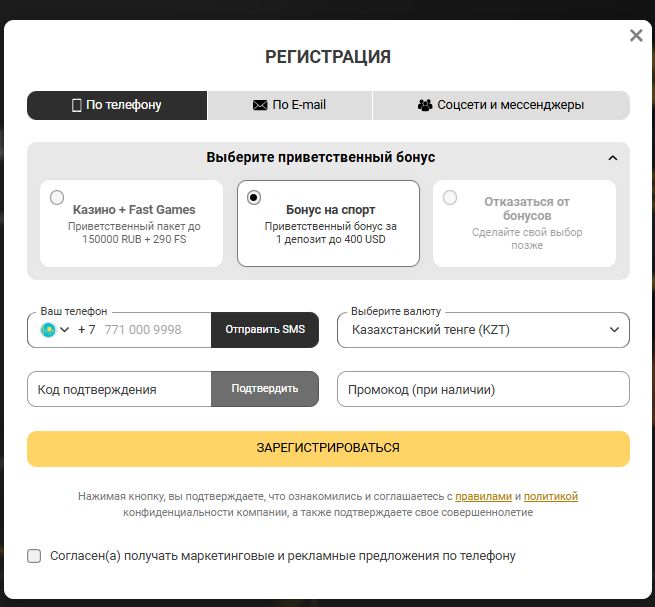Image resolution: width=655 pixels, height=607 pixels.
Task: Switch to Соцсети и мессенджеры tab
Action: pyautogui.click(x=501, y=105)
